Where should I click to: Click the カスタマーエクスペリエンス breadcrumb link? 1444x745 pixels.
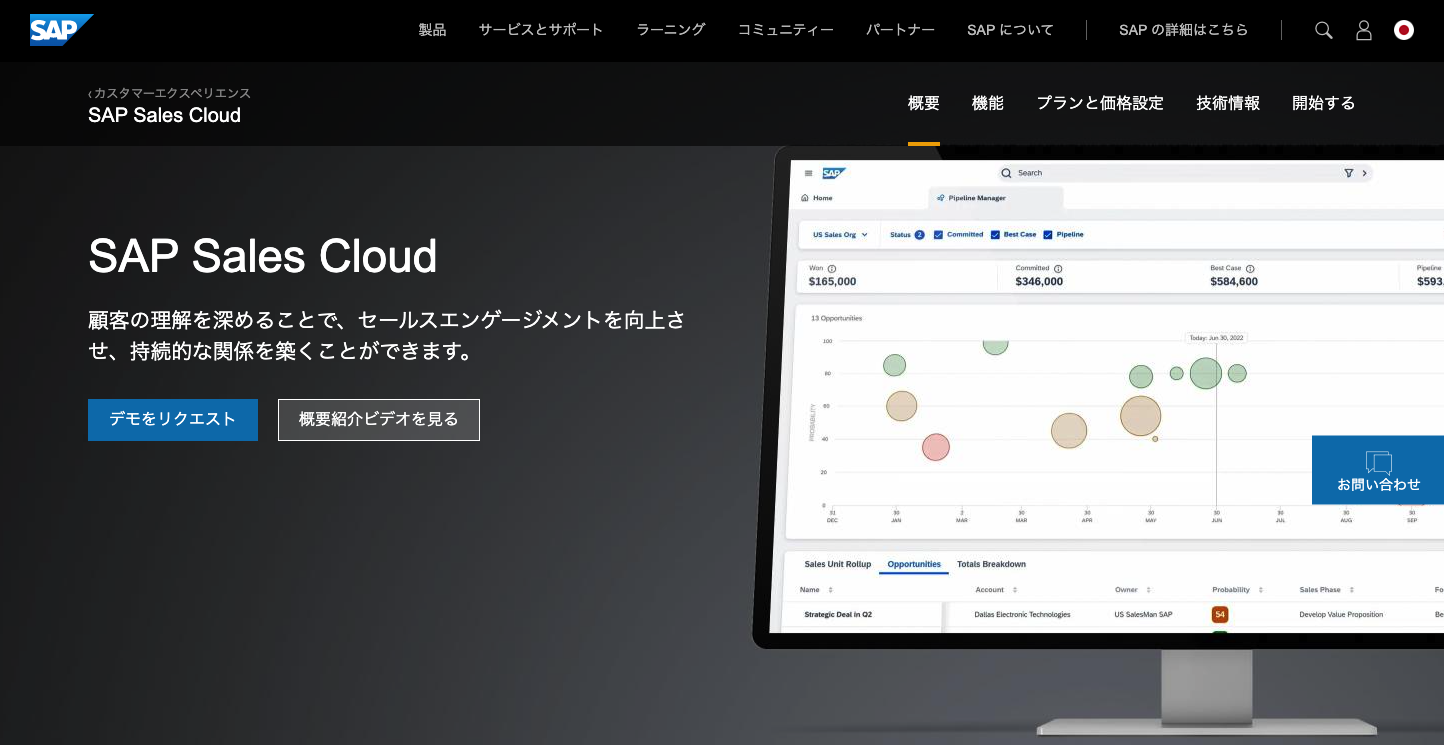tap(171, 93)
